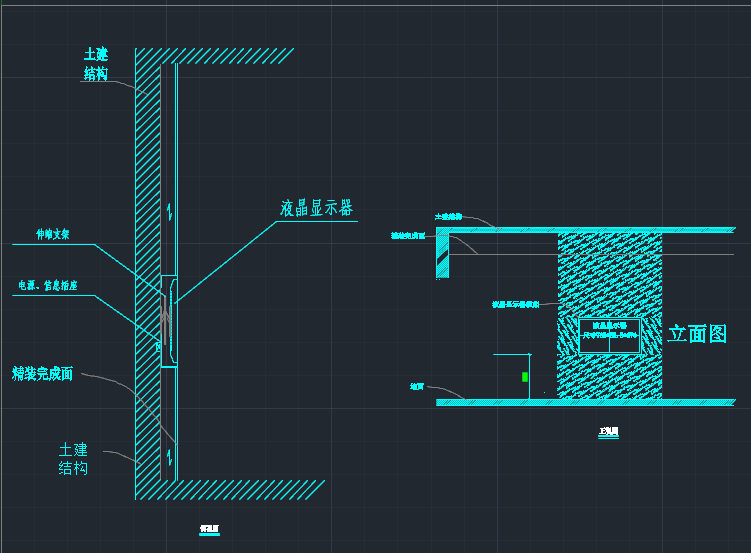Select the 伸缩支架 leader label
Viewport: 751px width, 553px height.
tap(53, 236)
